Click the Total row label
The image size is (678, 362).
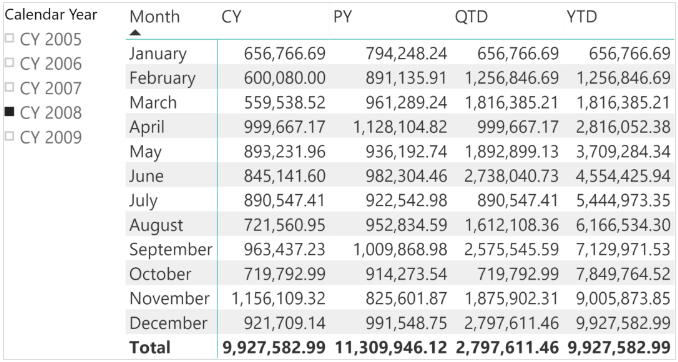[150, 347]
